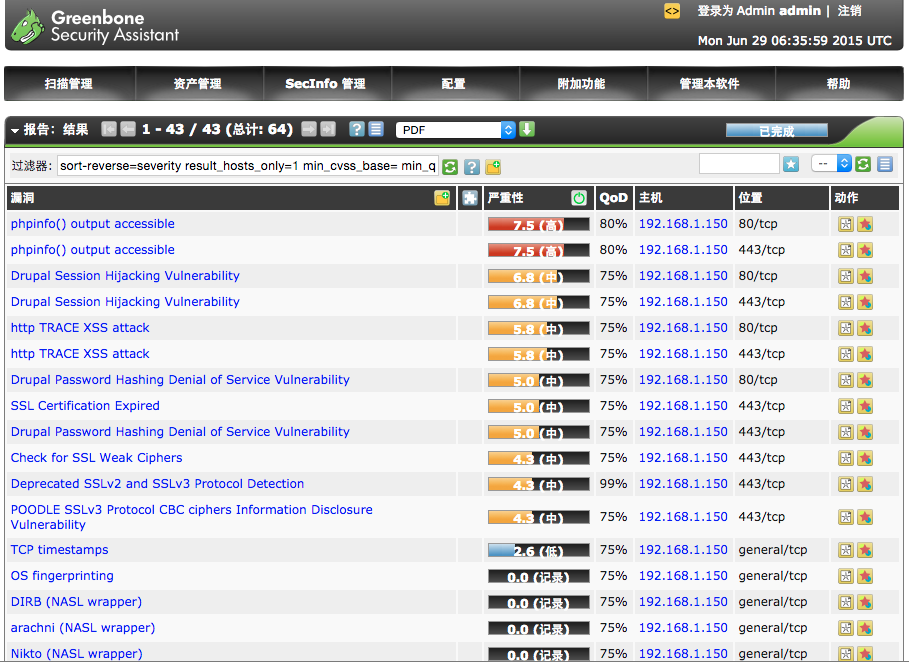Image resolution: width=909 pixels, height=662 pixels.
Task: Add note for phpinfo 80/tcp result
Action: 846,224
